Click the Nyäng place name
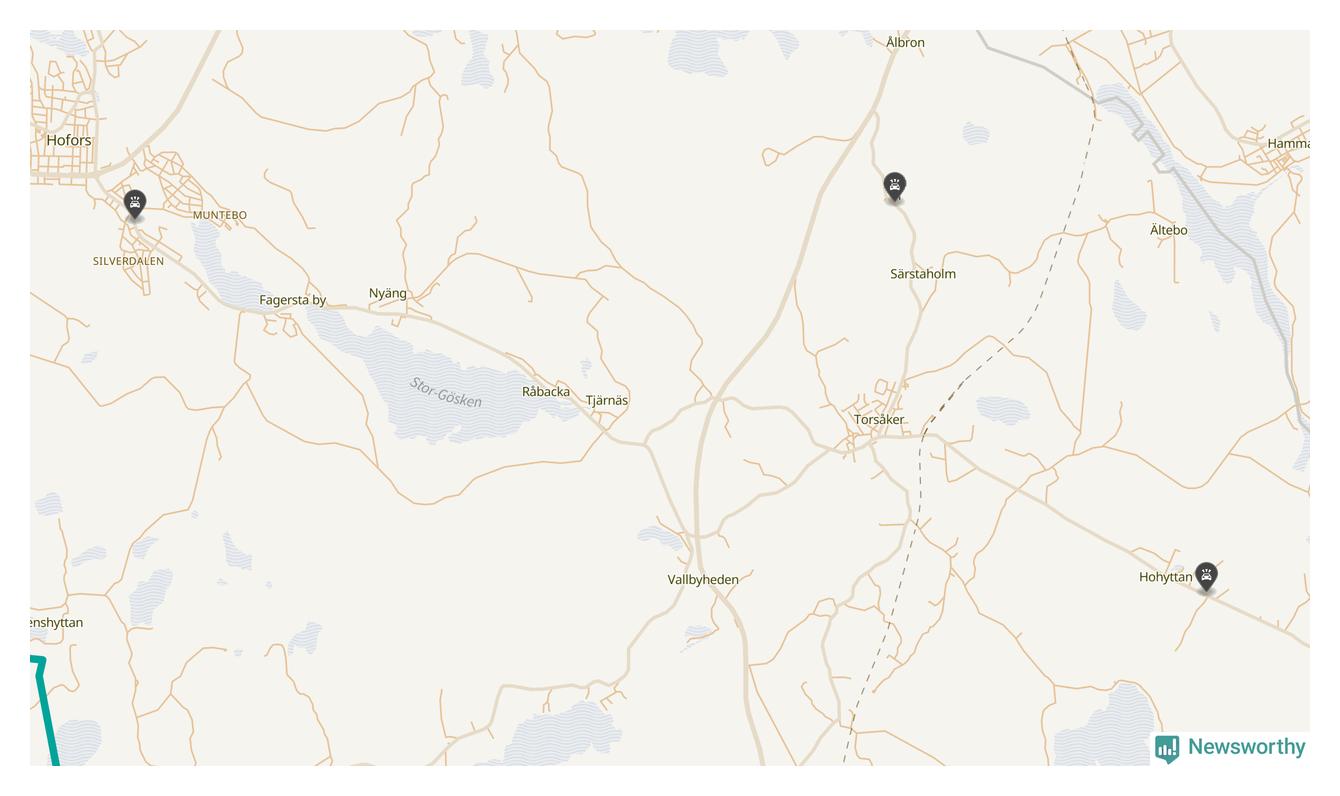The height and width of the screenshot is (796, 1340). (x=388, y=293)
